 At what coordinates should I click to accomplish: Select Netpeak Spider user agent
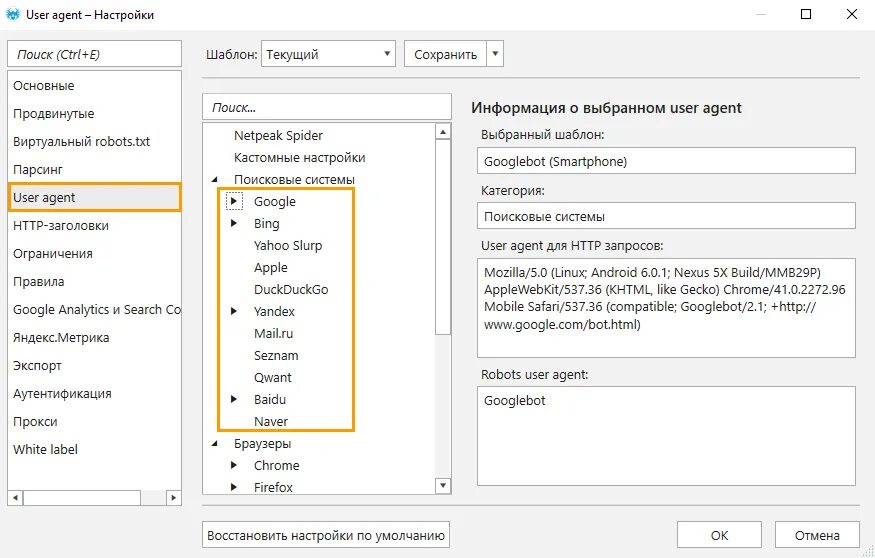[278, 135]
